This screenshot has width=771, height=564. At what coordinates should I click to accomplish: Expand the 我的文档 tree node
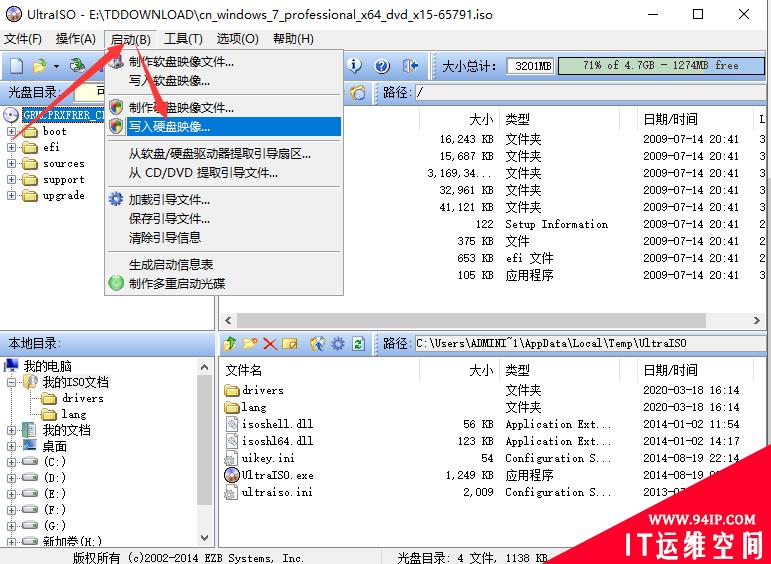11,430
